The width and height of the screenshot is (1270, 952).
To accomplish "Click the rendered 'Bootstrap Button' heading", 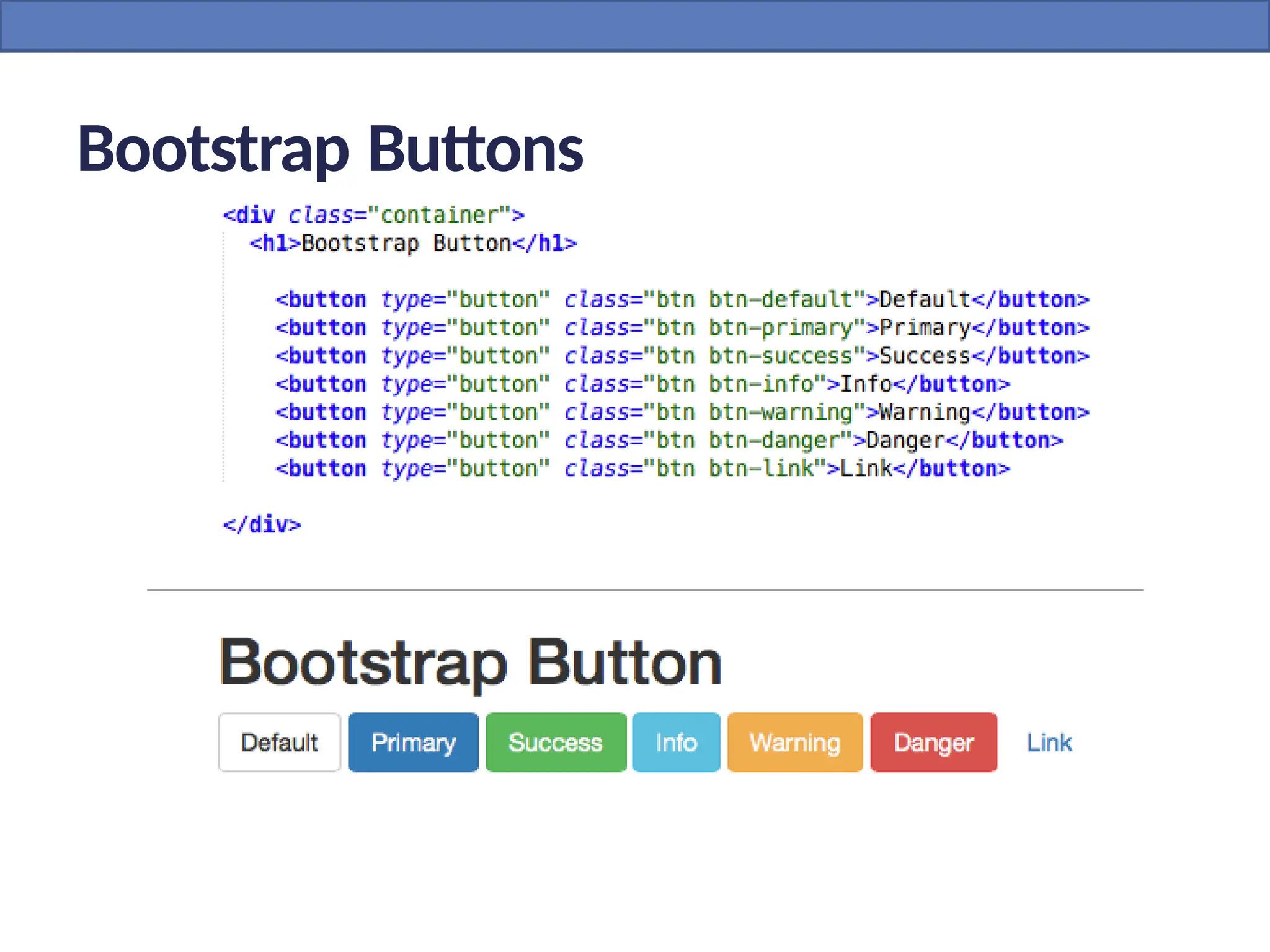I will tap(470, 663).
